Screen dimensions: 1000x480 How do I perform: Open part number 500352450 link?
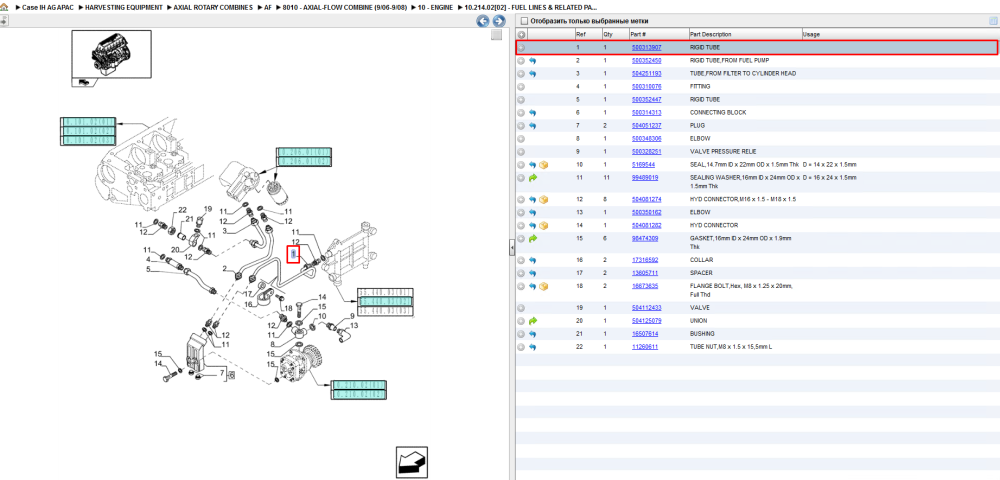646,61
